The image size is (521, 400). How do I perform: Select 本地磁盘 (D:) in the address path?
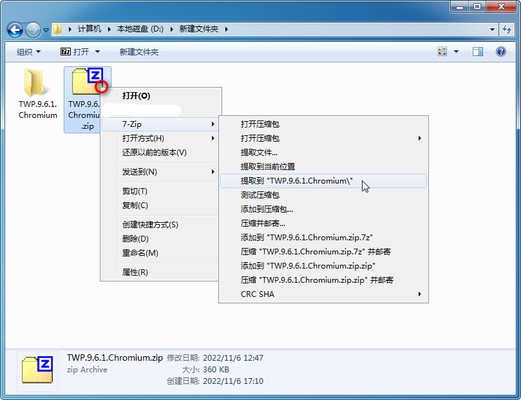pyautogui.click(x=140, y=29)
